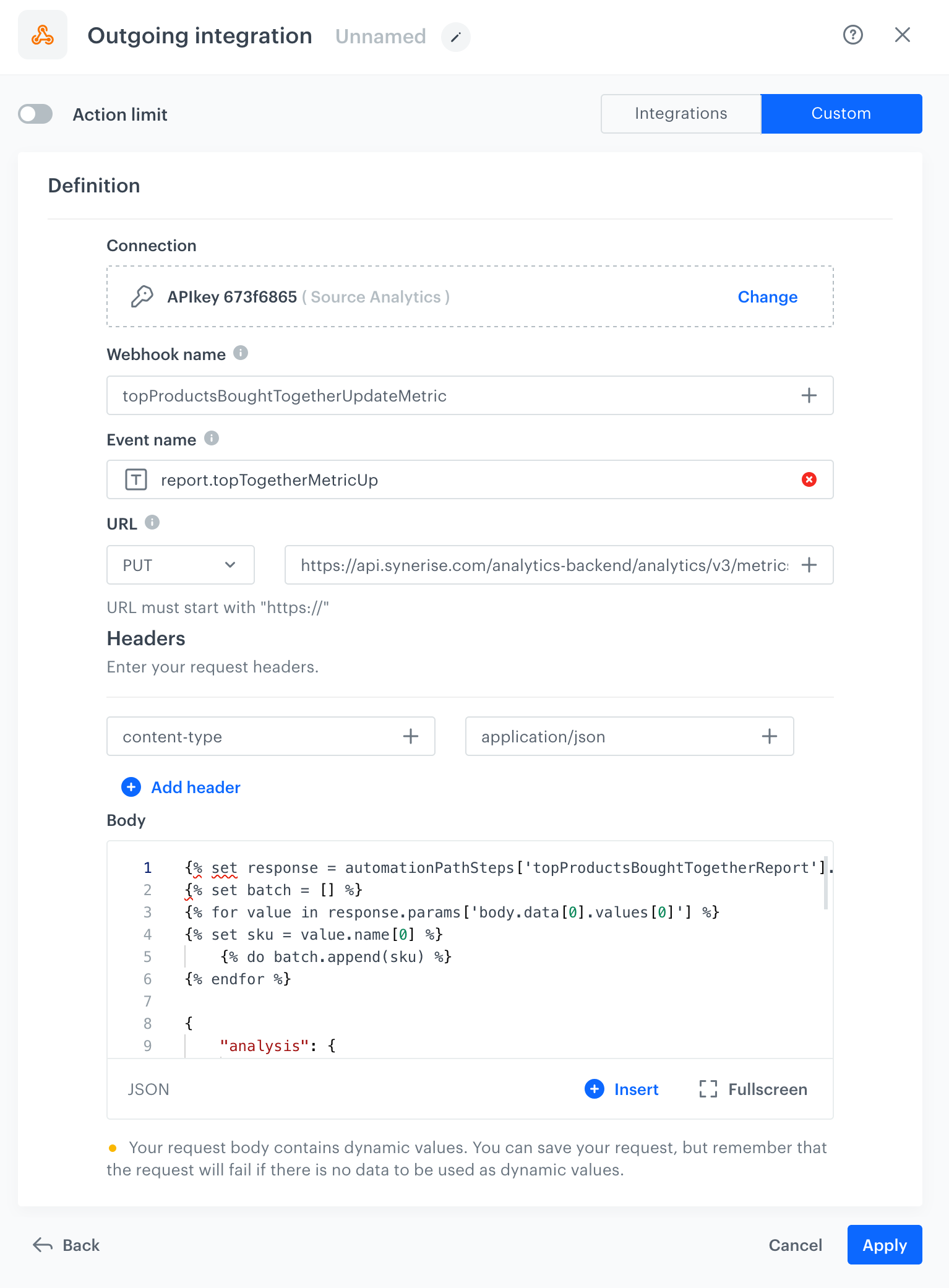Viewport: 949px width, 1288px height.
Task: Enable the Action limit toggle
Action: pos(35,114)
